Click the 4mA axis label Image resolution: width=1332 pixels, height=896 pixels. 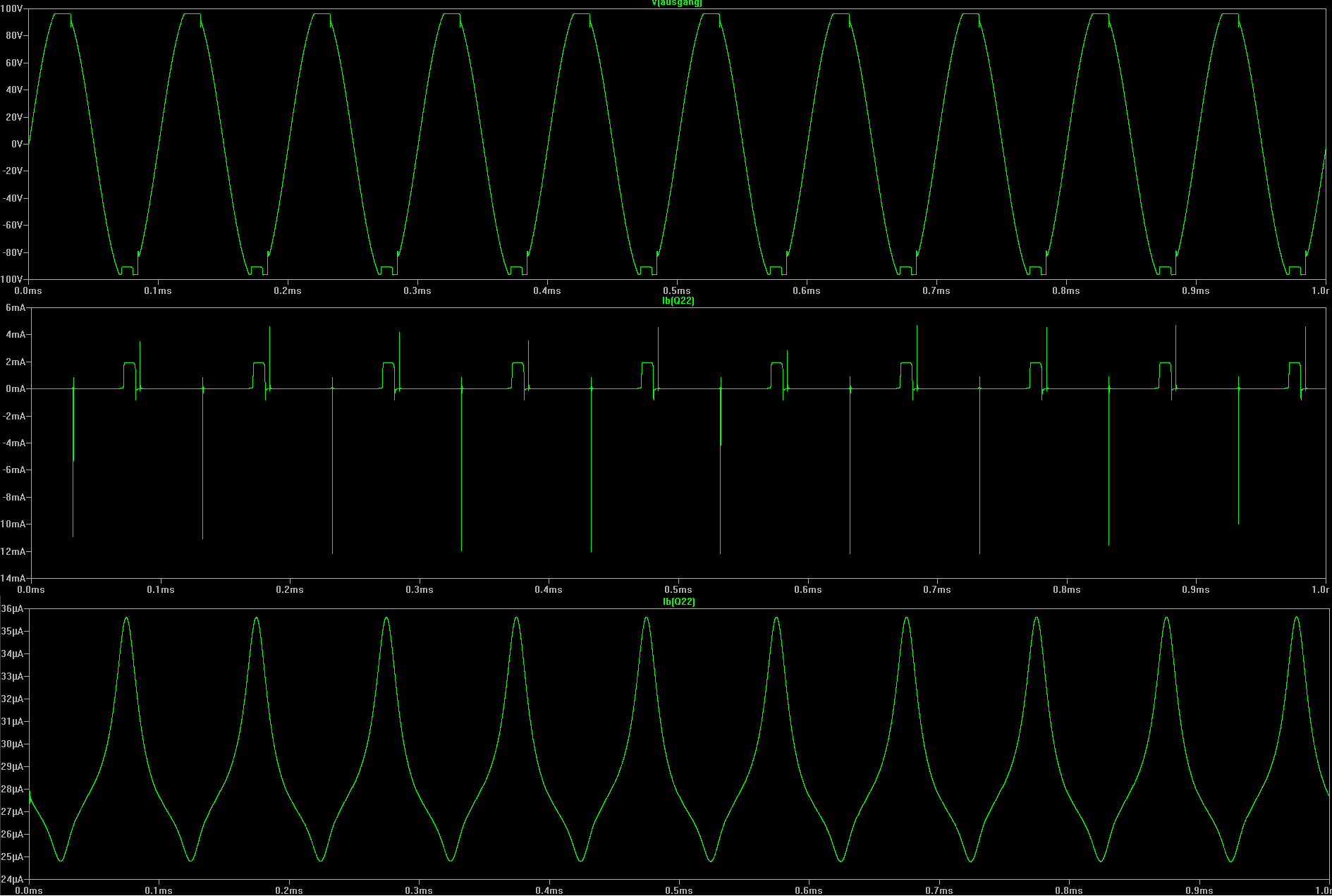(x=16, y=335)
